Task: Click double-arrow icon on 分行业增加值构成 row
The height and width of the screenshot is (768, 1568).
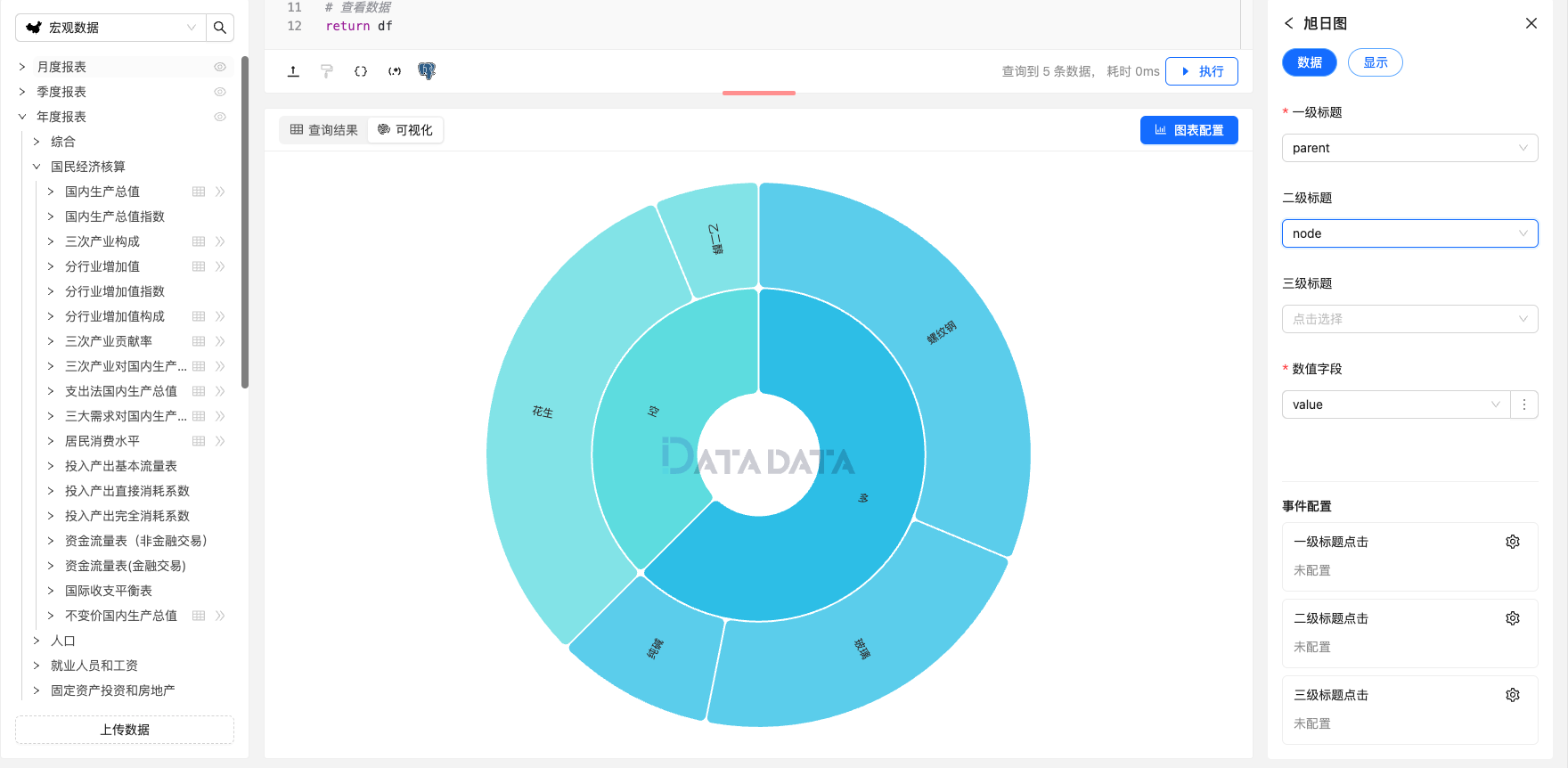Action: click(x=220, y=316)
